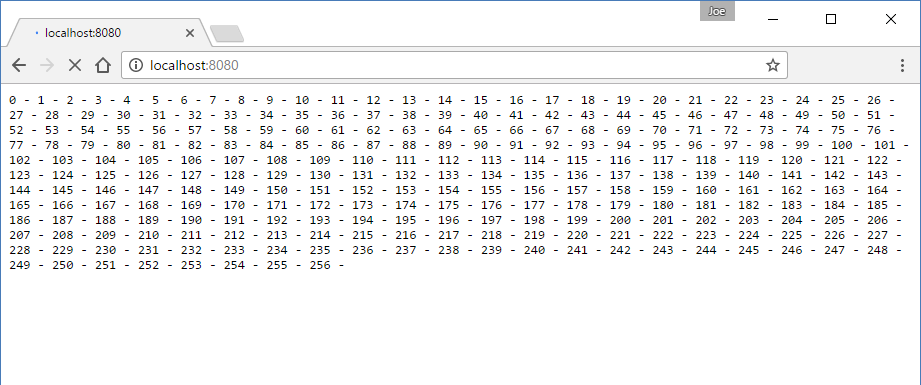
Task: Click the number 199 in output
Action: pyautogui.click(x=577, y=220)
